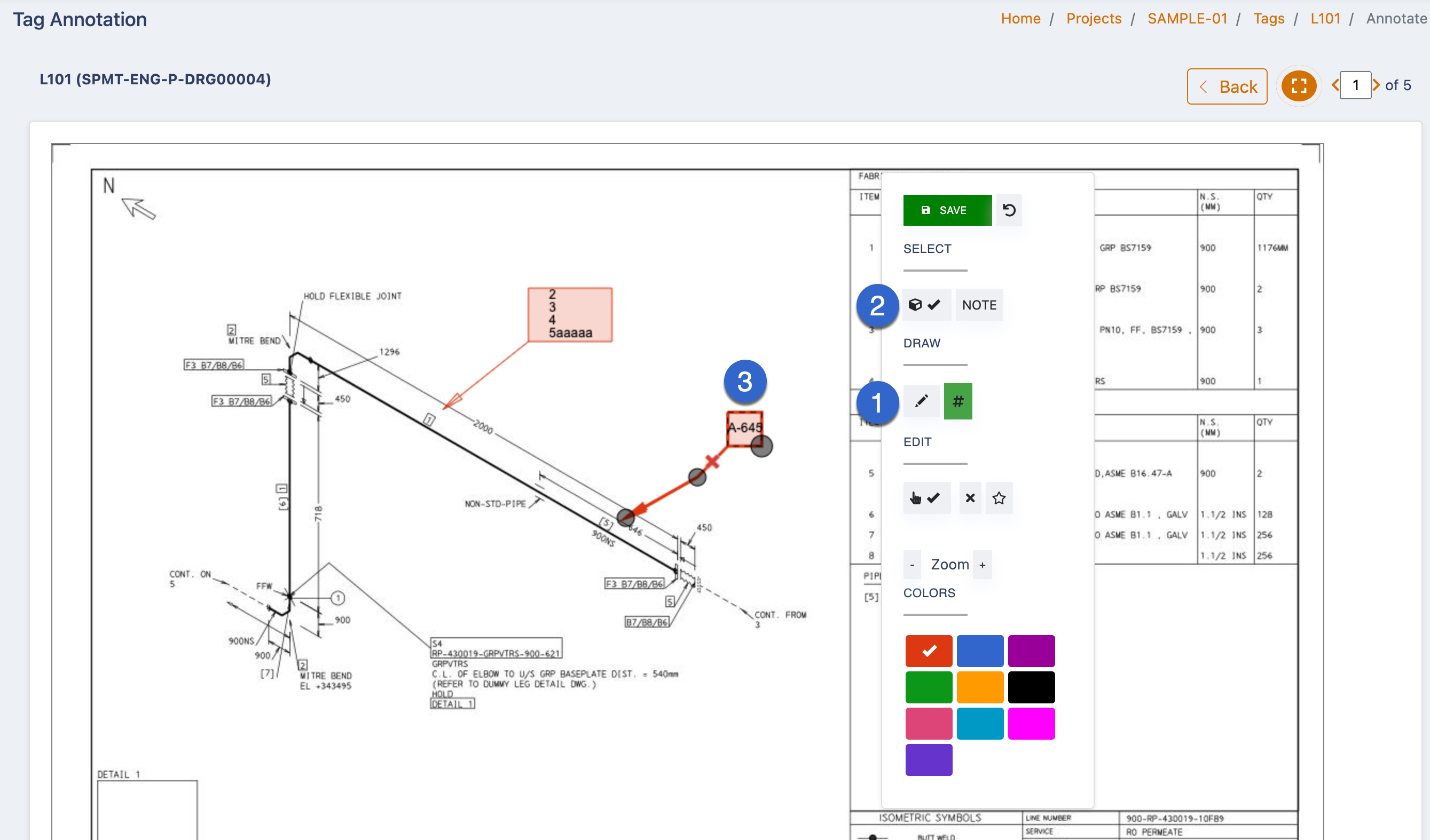Activate the green hash tag tool

coord(958,401)
